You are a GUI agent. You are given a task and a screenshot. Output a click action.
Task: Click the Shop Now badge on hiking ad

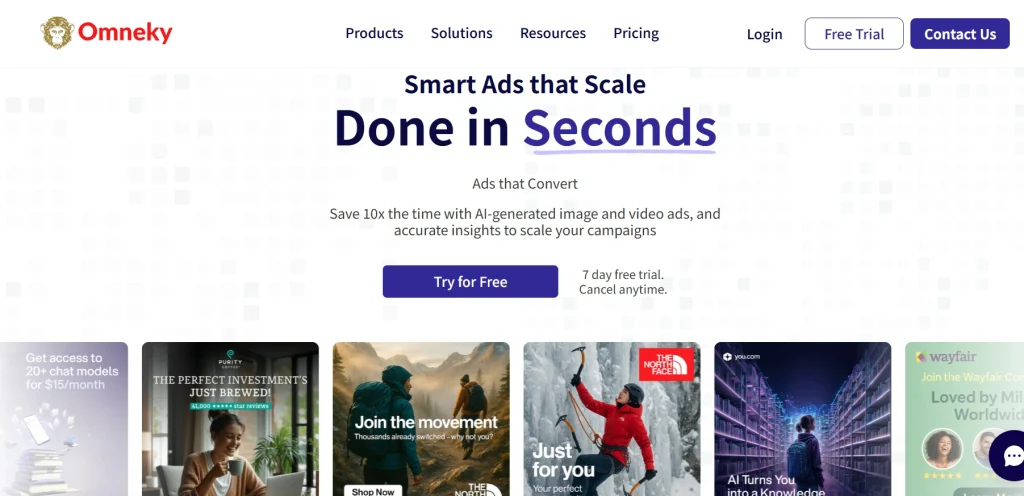click(373, 491)
